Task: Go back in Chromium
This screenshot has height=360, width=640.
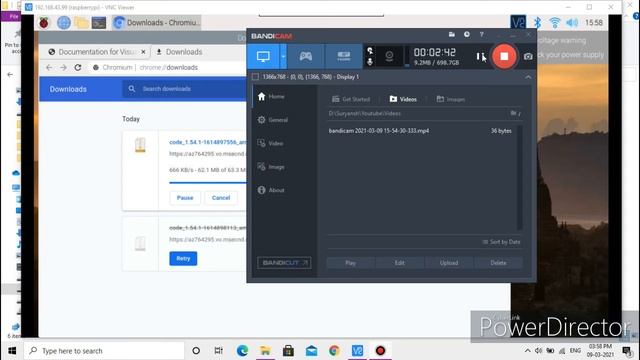Action: click(49, 67)
